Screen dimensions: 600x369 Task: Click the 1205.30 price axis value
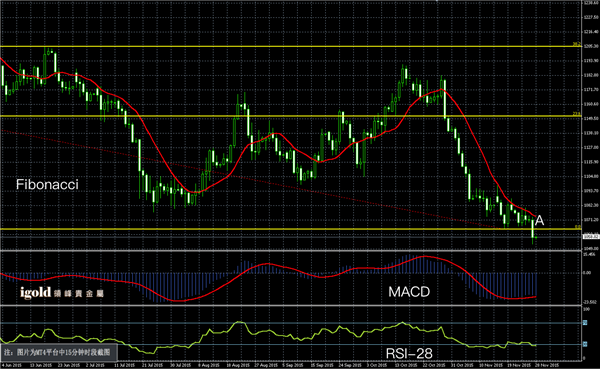click(591, 46)
